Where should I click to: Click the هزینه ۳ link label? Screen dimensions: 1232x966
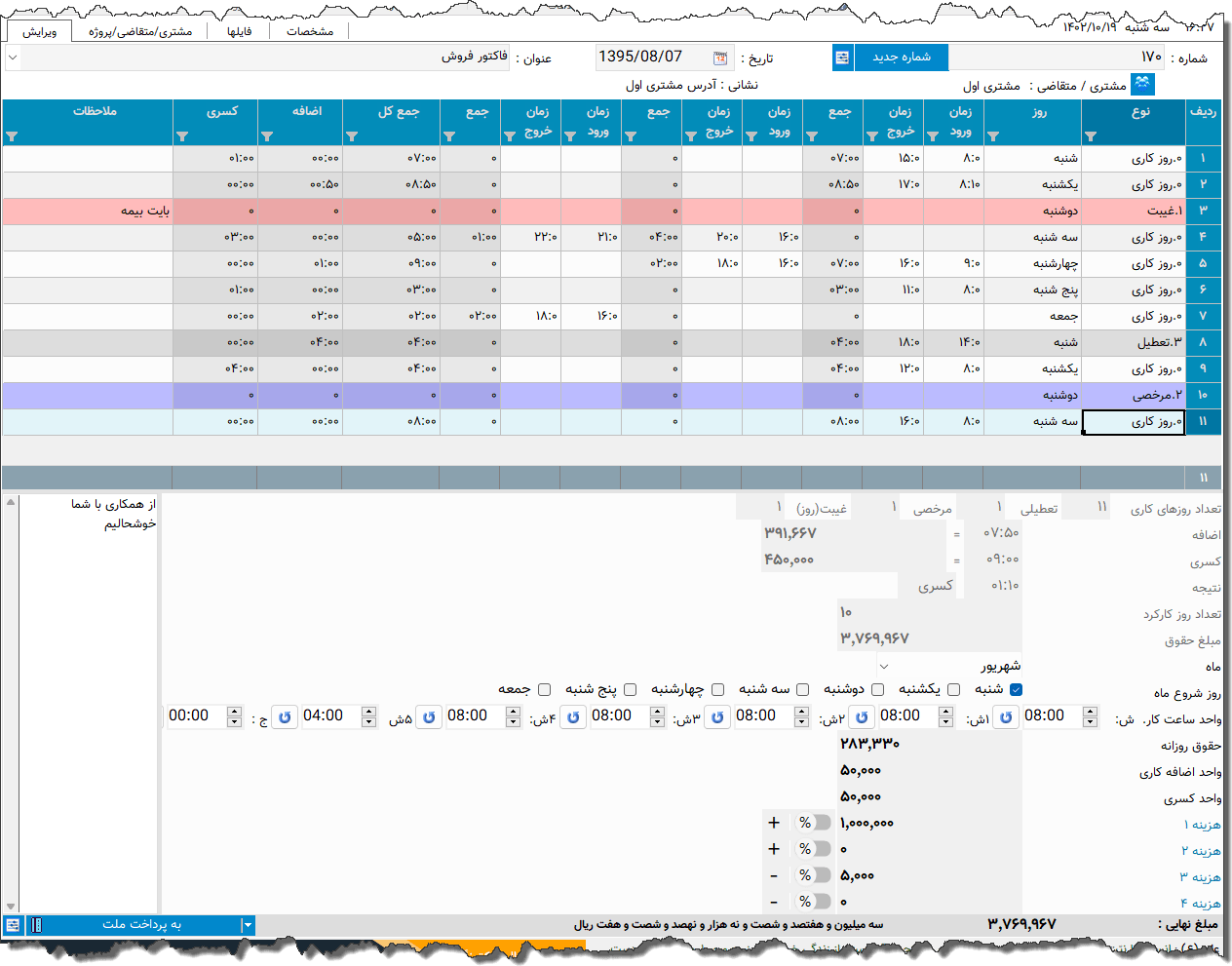pyautogui.click(x=1201, y=876)
